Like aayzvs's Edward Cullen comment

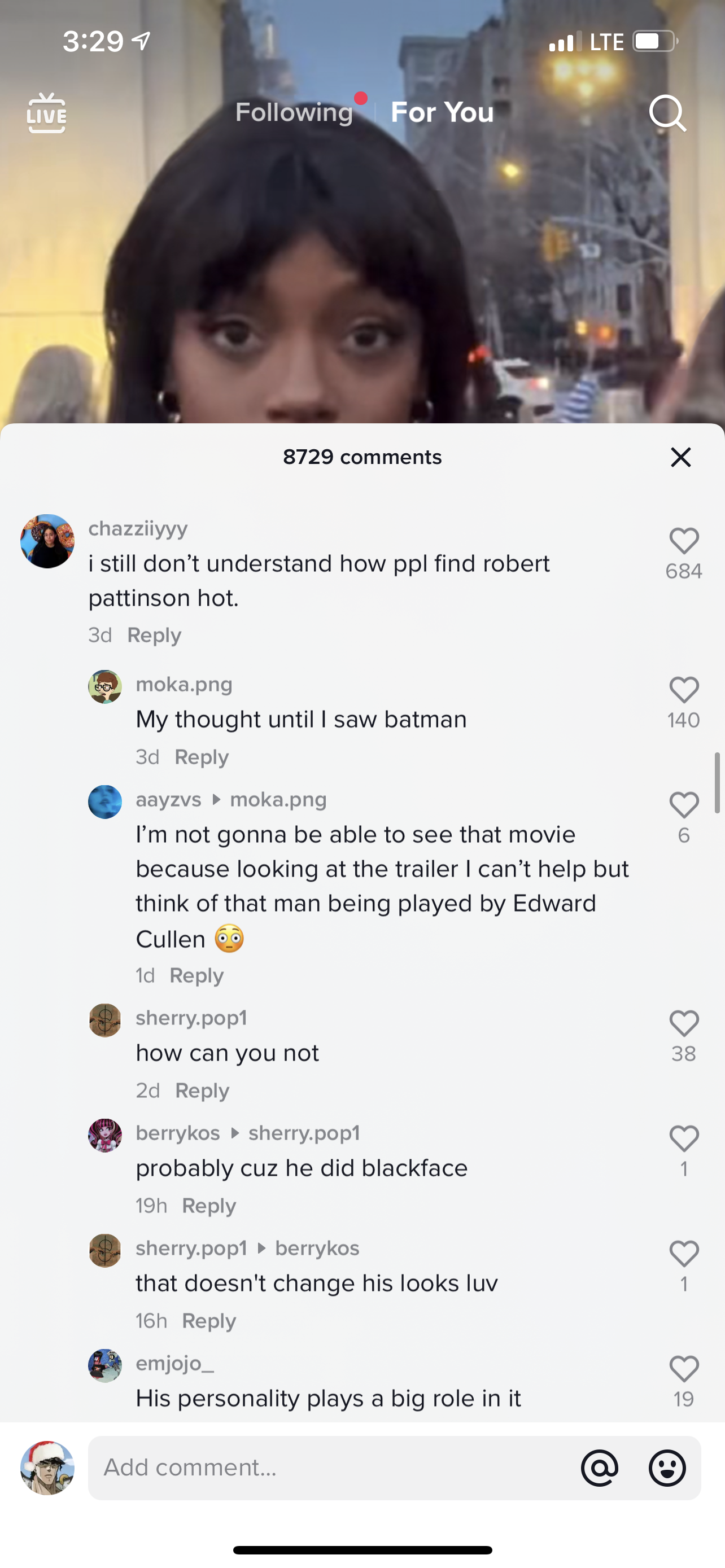[684, 805]
